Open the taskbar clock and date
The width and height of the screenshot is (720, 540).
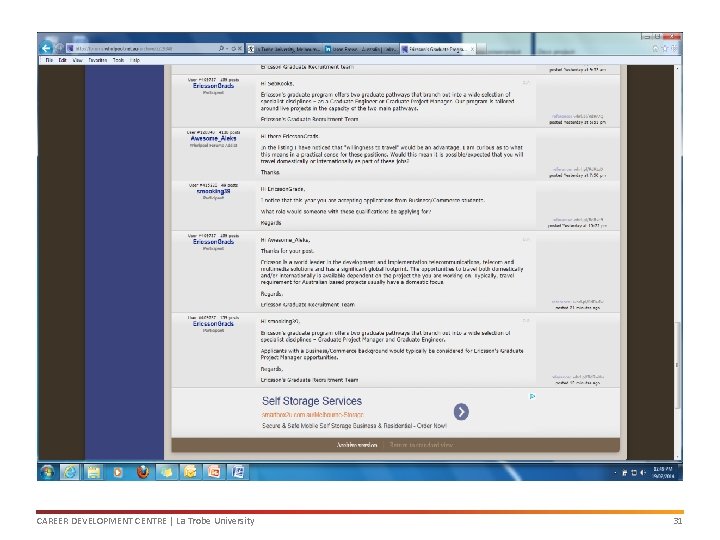(x=663, y=472)
